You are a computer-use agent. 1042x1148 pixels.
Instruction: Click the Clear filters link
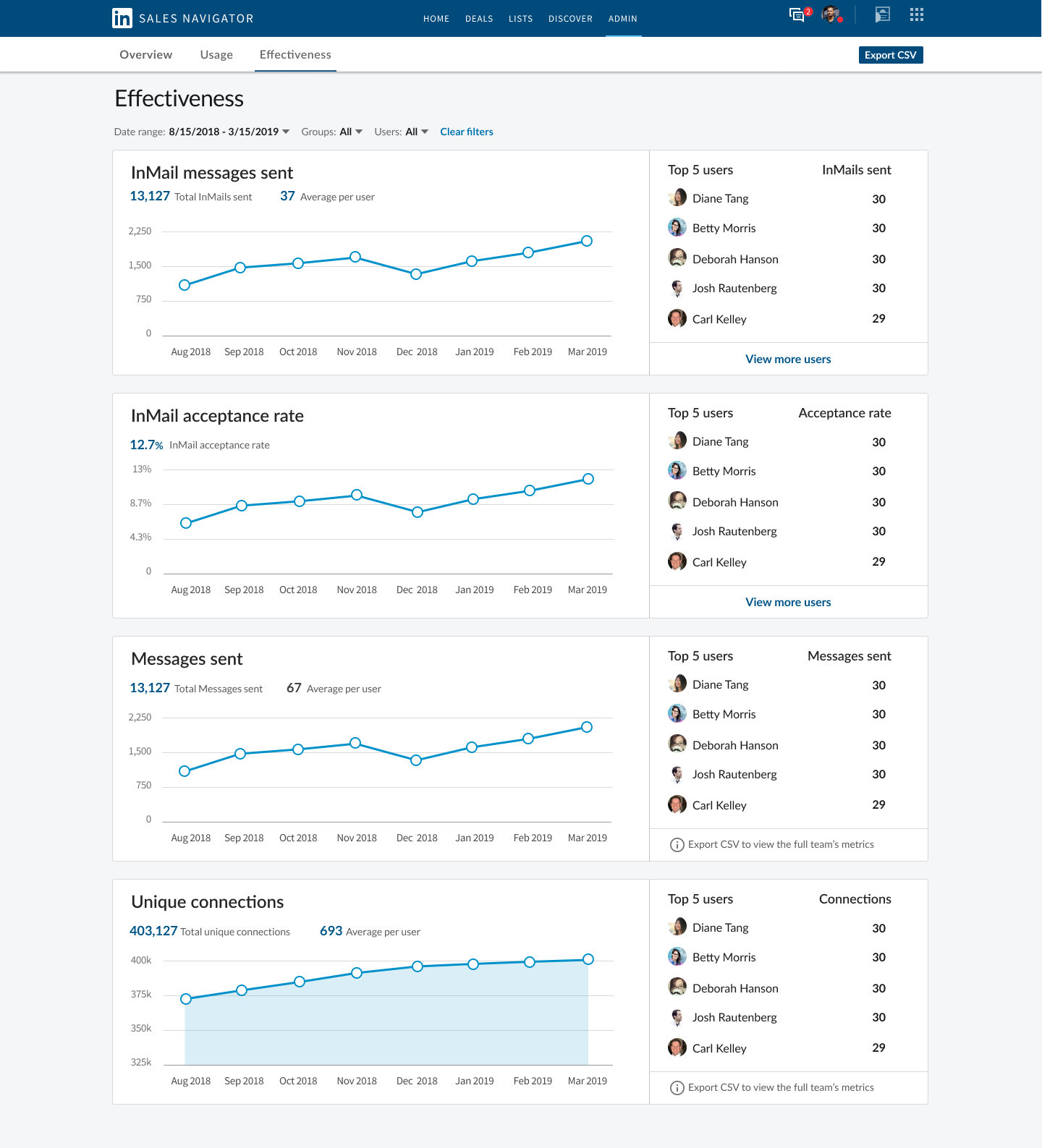click(x=467, y=132)
